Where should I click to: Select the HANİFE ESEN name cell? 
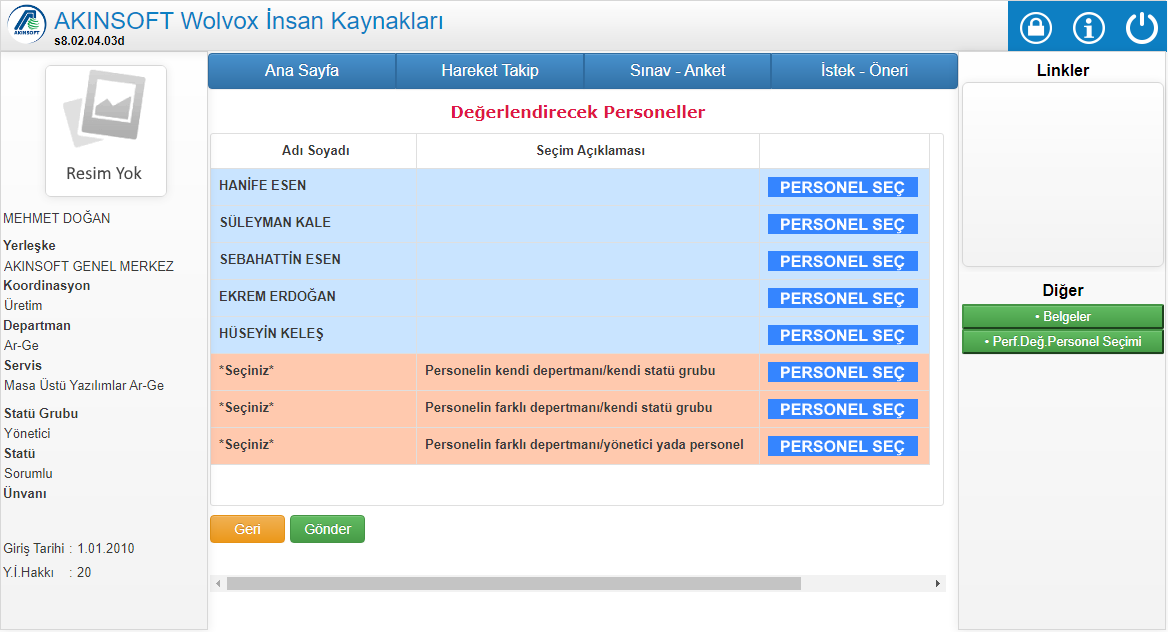314,186
